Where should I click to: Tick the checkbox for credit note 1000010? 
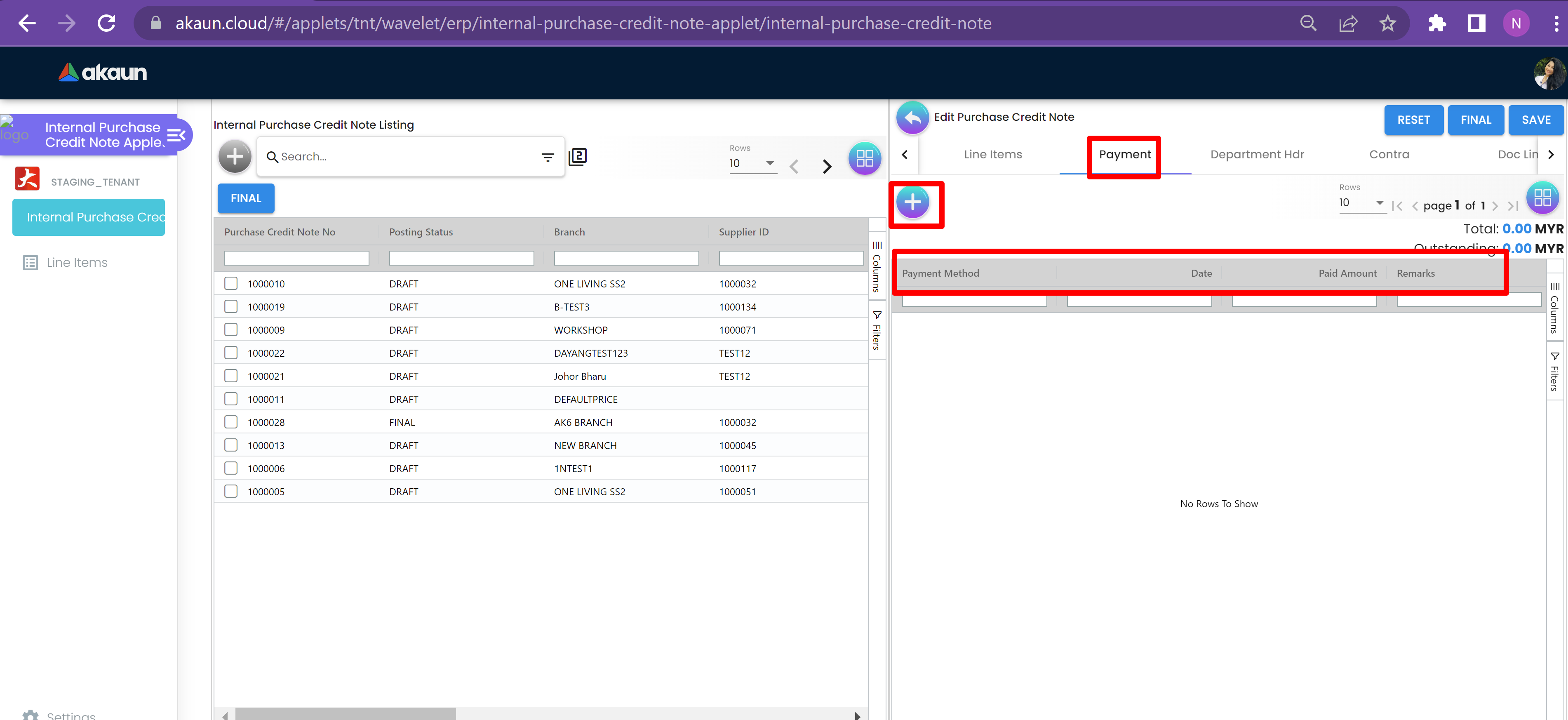231,284
